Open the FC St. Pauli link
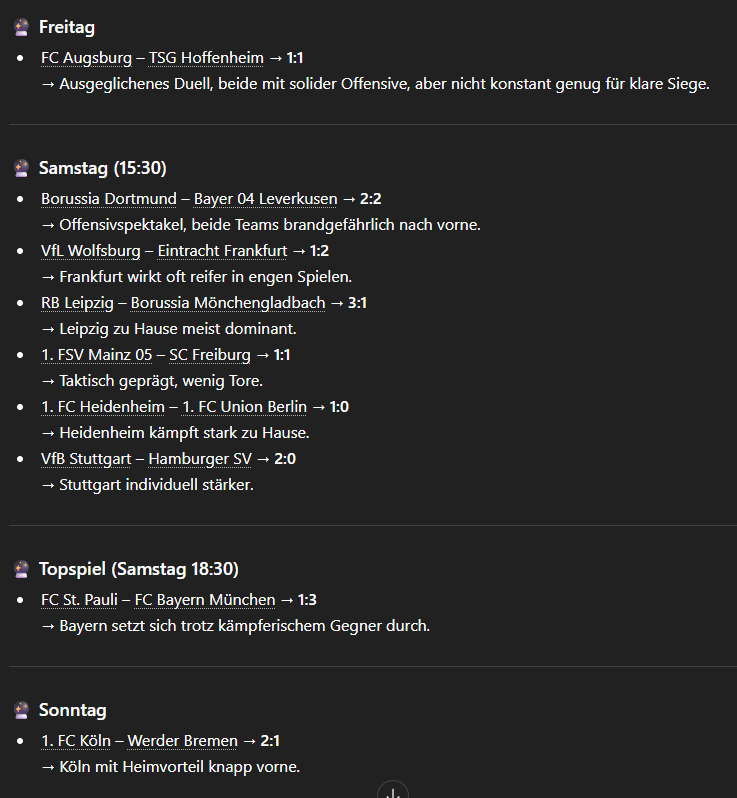The height and width of the screenshot is (798, 737). (x=79, y=600)
